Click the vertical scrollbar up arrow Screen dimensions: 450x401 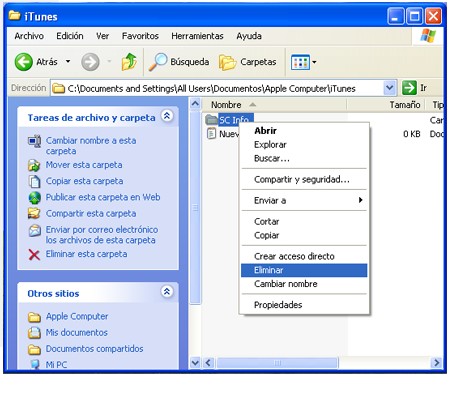click(195, 104)
